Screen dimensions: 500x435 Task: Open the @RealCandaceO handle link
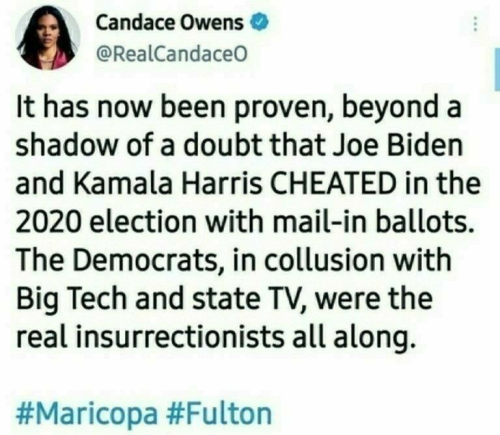(x=172, y=53)
